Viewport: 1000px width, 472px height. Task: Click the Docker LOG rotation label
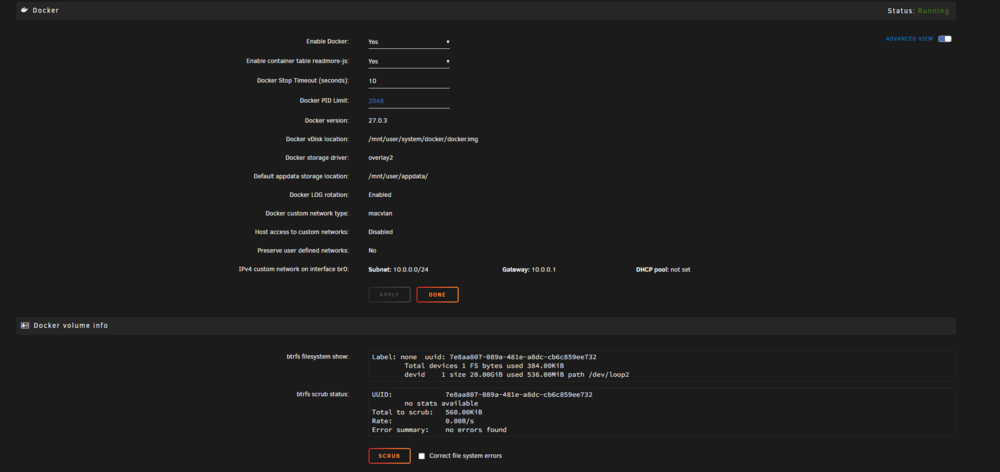(320, 195)
